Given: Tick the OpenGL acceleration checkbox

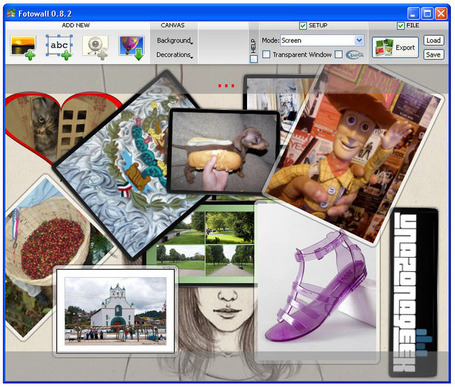Looking at the screenshot, I should (x=339, y=54).
